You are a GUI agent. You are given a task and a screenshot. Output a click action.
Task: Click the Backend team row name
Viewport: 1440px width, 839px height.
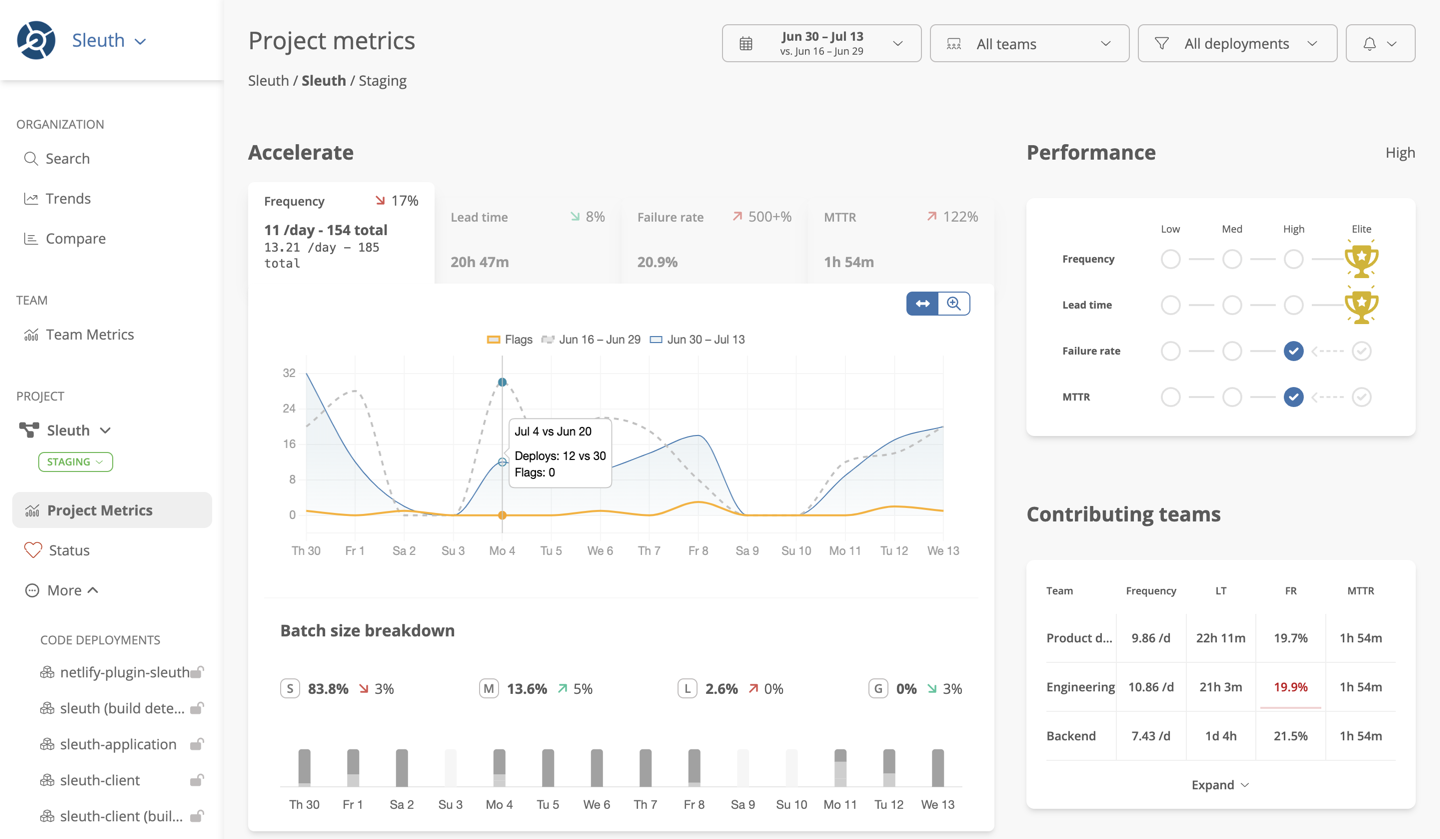tap(1071, 735)
